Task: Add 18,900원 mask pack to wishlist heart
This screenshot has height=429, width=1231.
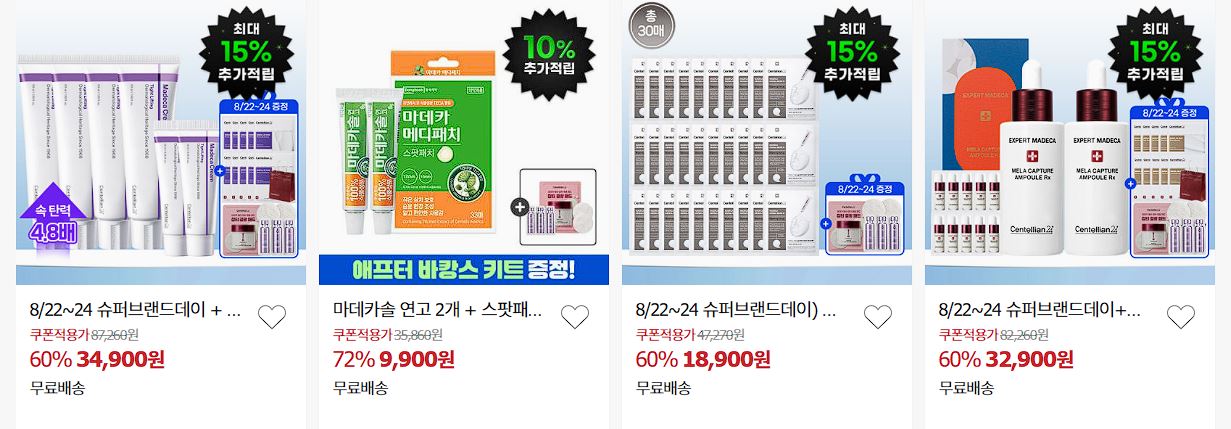Action: [x=878, y=317]
